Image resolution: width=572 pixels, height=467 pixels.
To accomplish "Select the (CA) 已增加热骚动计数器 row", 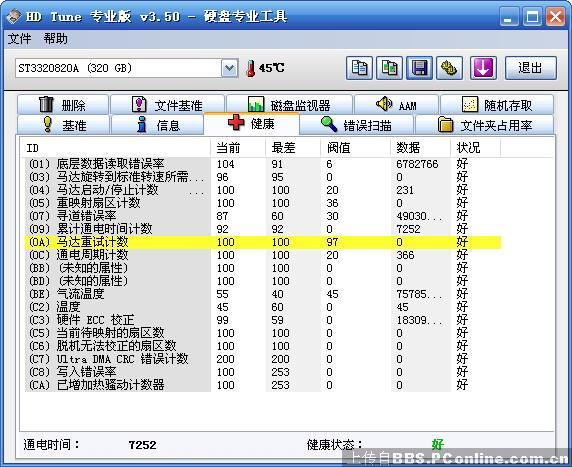I will 263,385.
